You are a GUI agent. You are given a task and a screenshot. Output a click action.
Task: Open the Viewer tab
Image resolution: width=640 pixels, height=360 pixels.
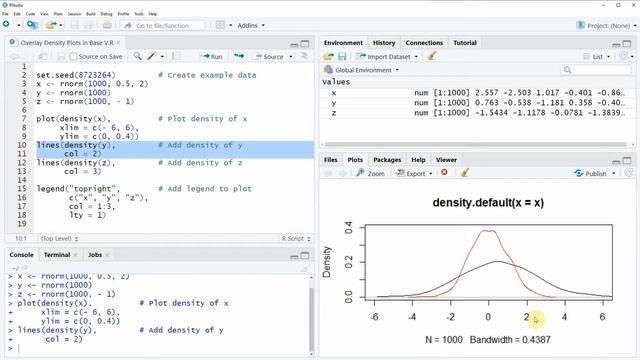click(446, 160)
